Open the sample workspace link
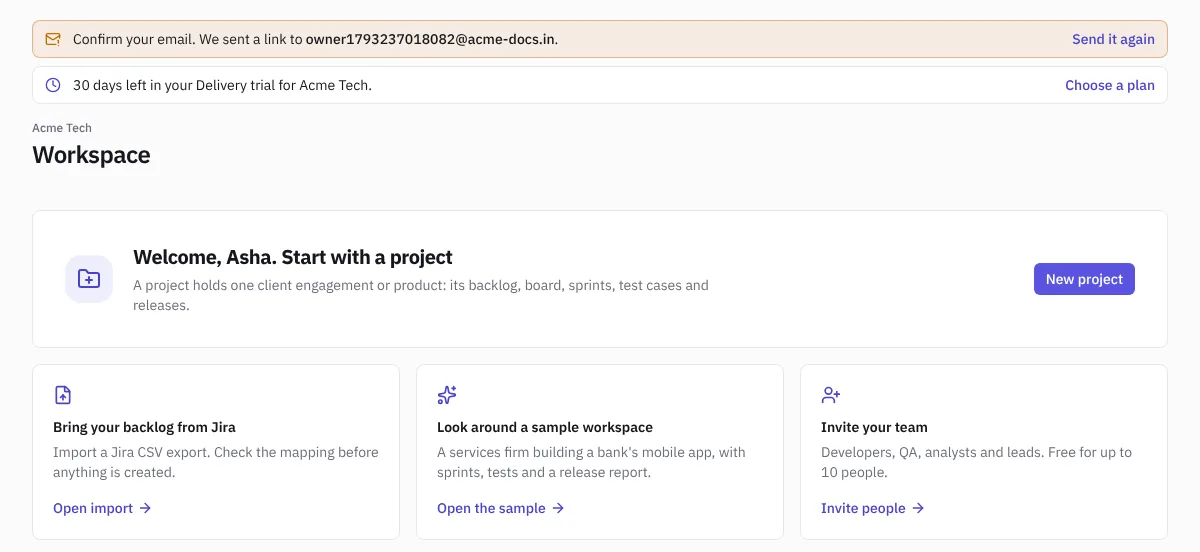 501,508
